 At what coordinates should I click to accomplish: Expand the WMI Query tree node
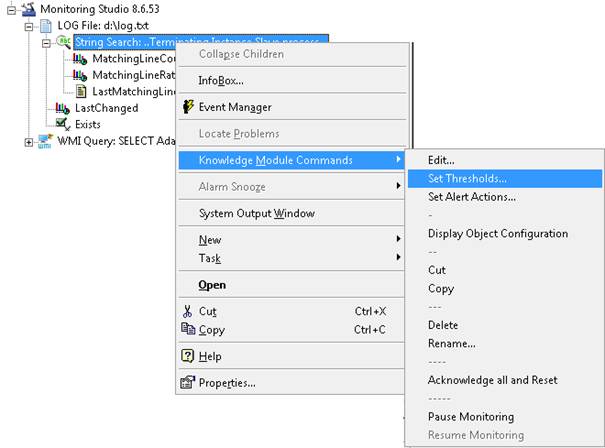28,141
